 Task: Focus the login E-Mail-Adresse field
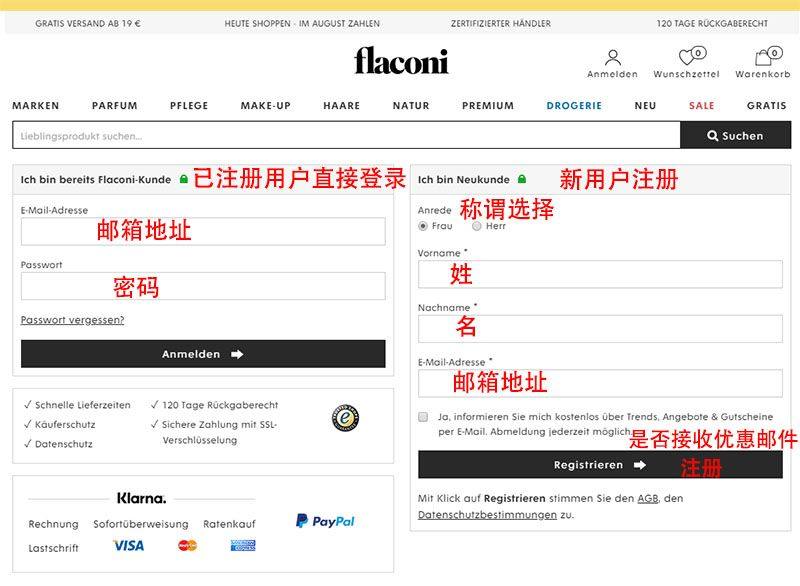pyautogui.click(x=203, y=232)
